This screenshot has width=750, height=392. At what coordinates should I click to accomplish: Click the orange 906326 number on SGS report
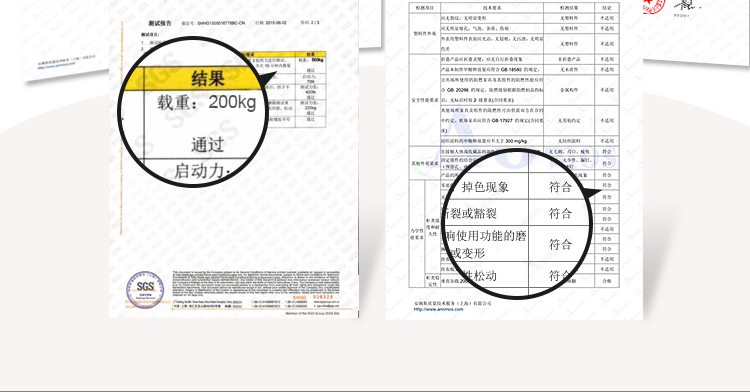click(x=323, y=297)
